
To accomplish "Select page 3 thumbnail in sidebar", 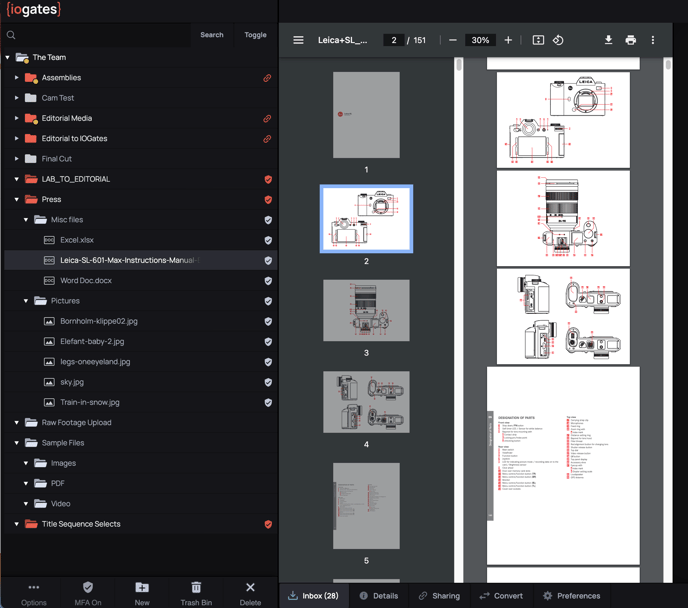I will click(366, 310).
